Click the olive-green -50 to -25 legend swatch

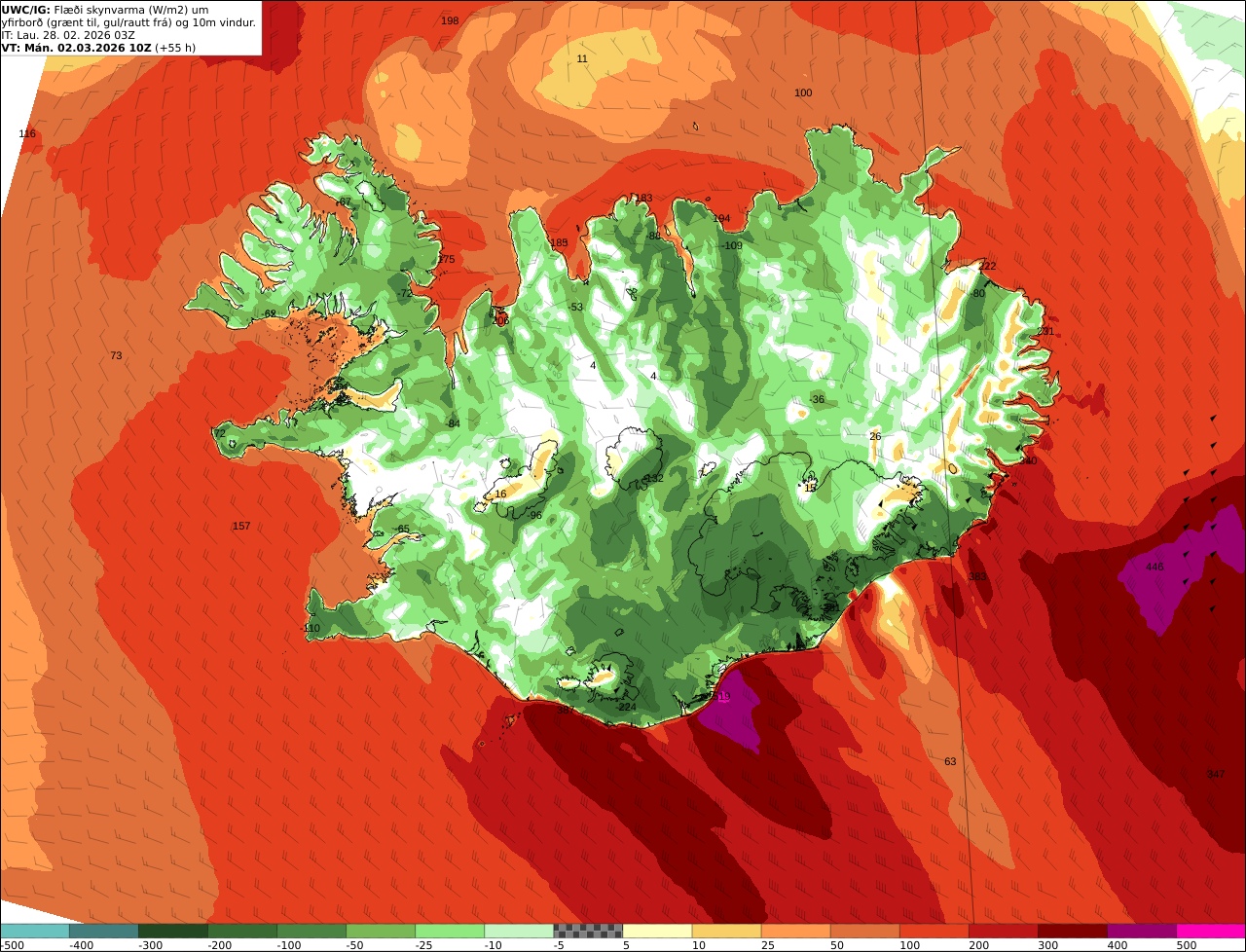click(x=380, y=931)
